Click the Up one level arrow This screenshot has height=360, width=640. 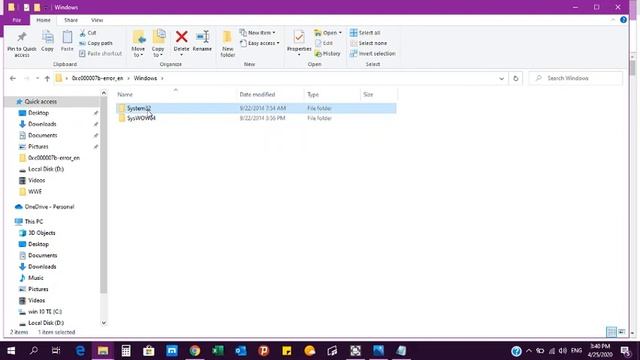pyautogui.click(x=47, y=78)
